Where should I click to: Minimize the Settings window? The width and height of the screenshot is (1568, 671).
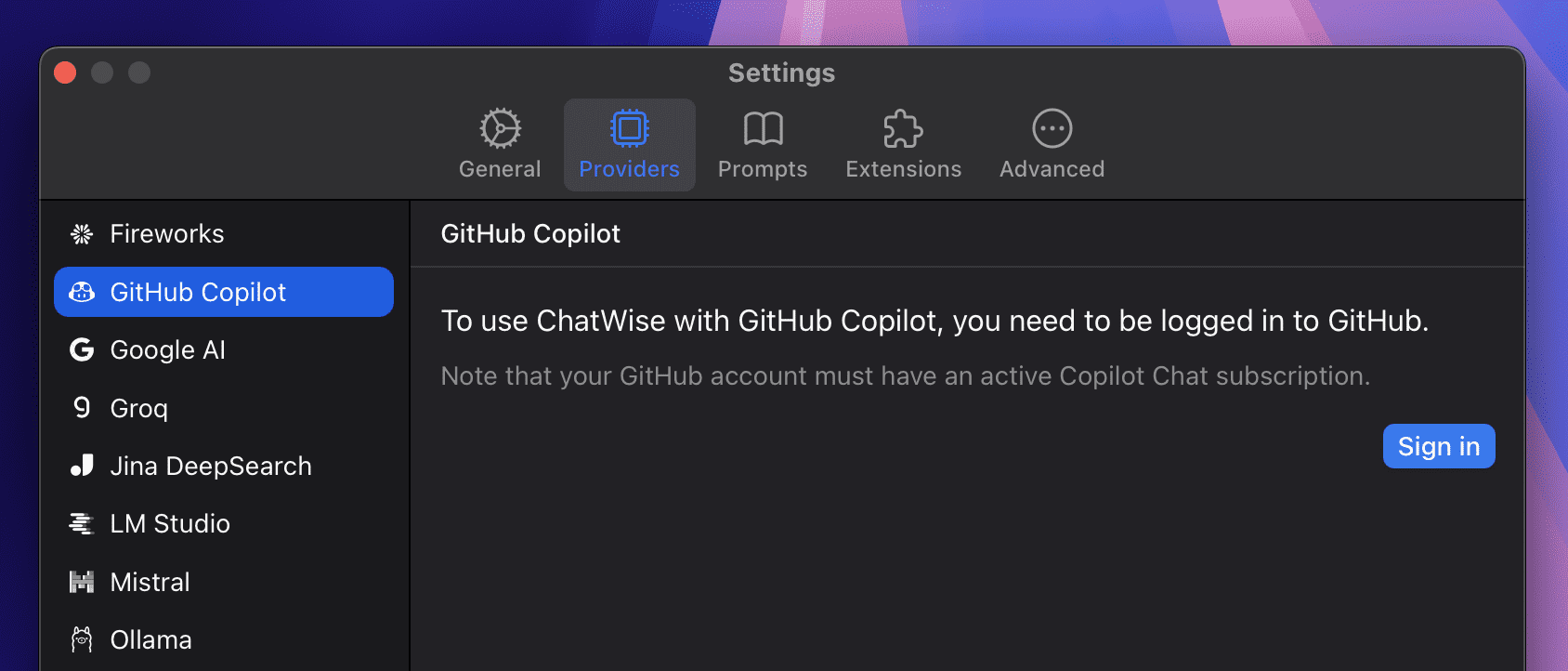click(x=102, y=72)
